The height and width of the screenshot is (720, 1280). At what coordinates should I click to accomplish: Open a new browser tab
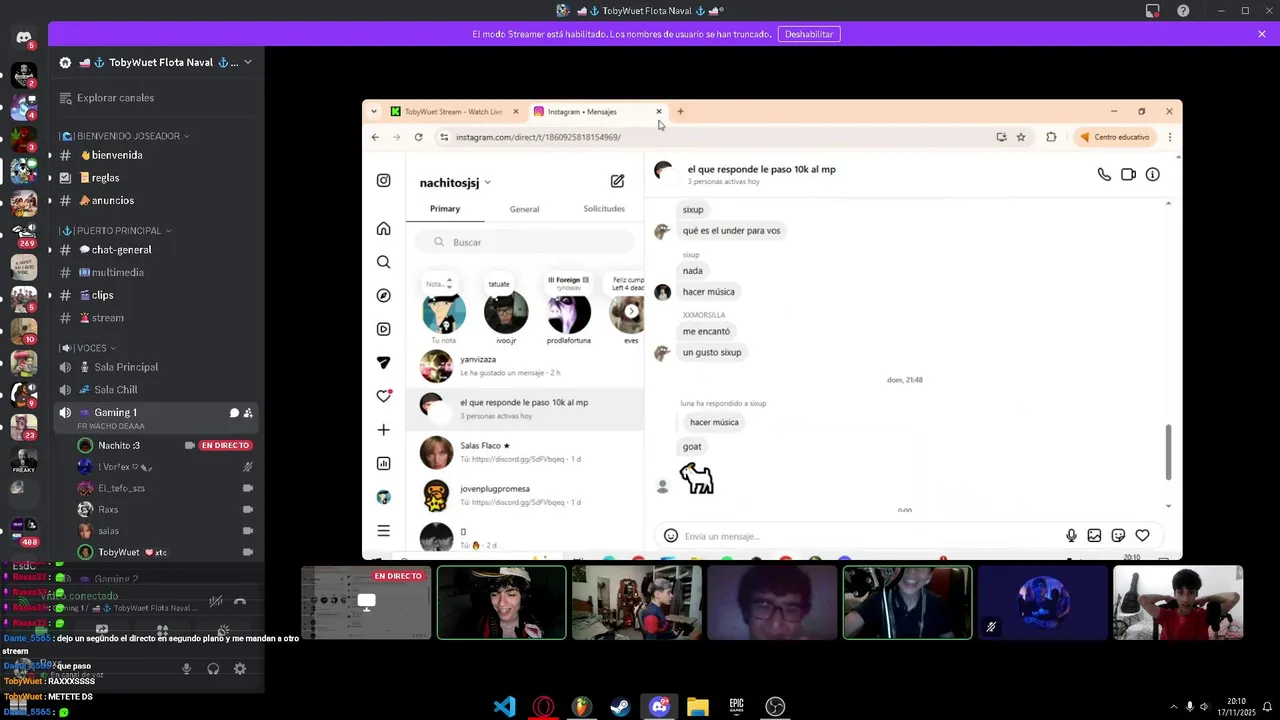(680, 111)
